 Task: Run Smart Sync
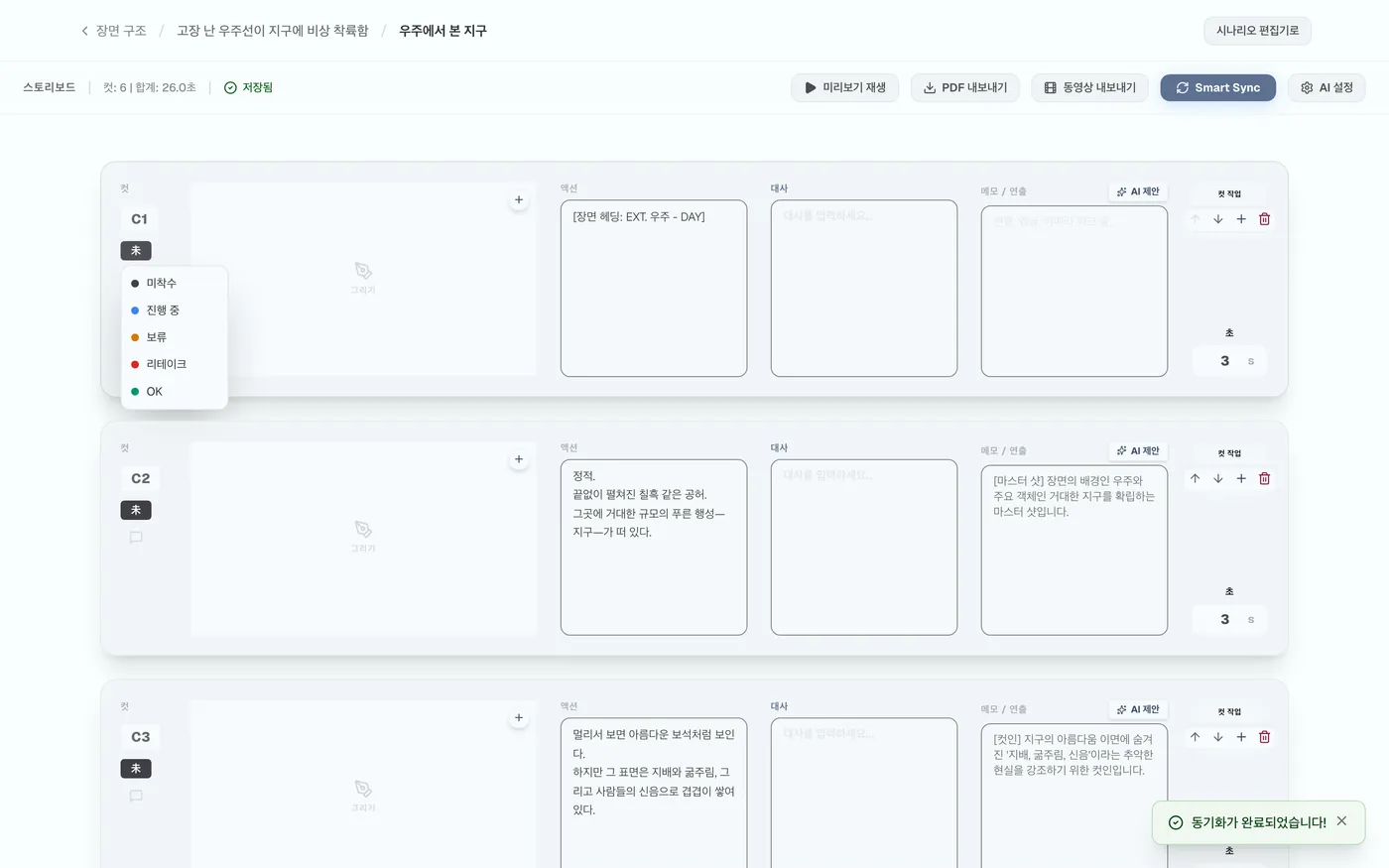click(x=1217, y=87)
